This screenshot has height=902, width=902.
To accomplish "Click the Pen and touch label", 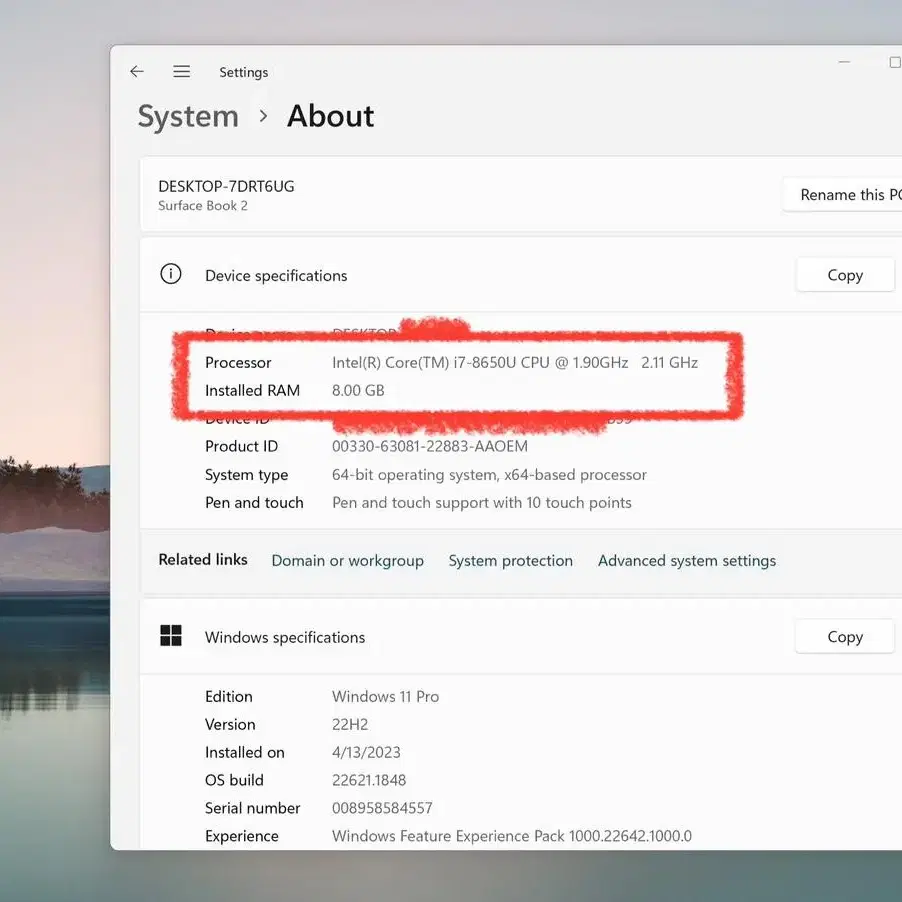I will [x=254, y=503].
